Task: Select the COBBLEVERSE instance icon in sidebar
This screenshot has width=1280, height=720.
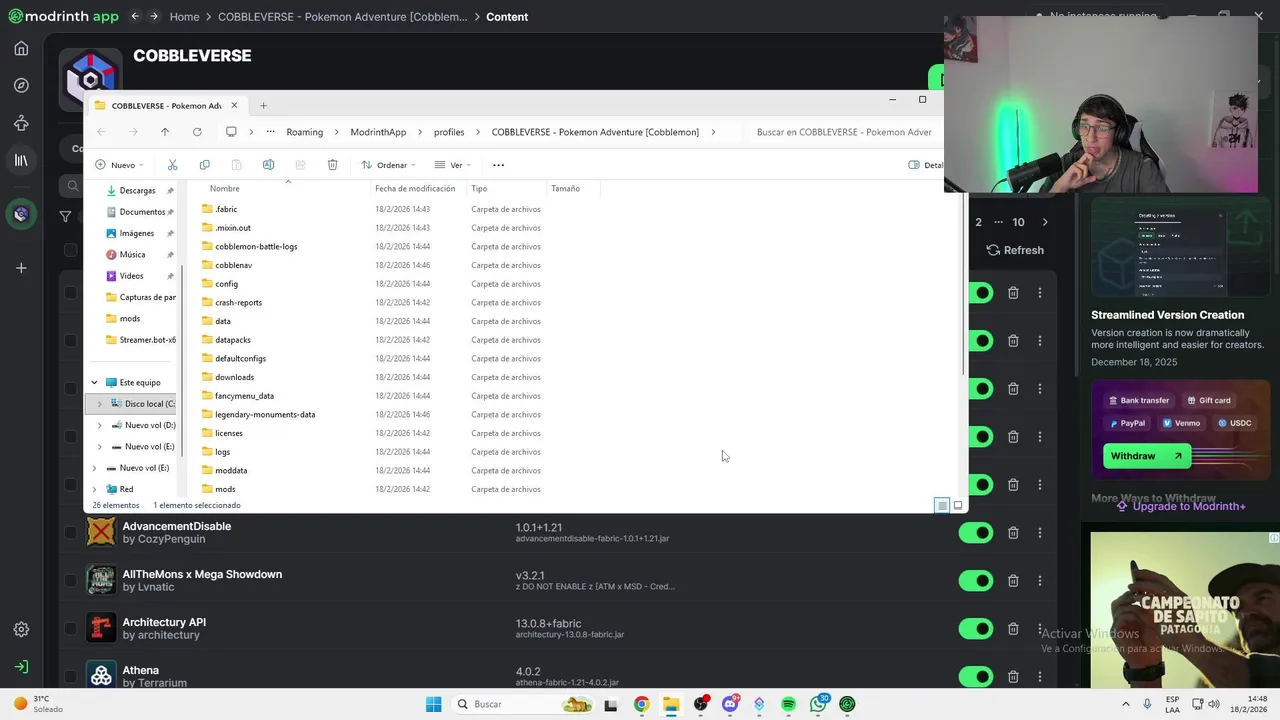Action: (21, 213)
